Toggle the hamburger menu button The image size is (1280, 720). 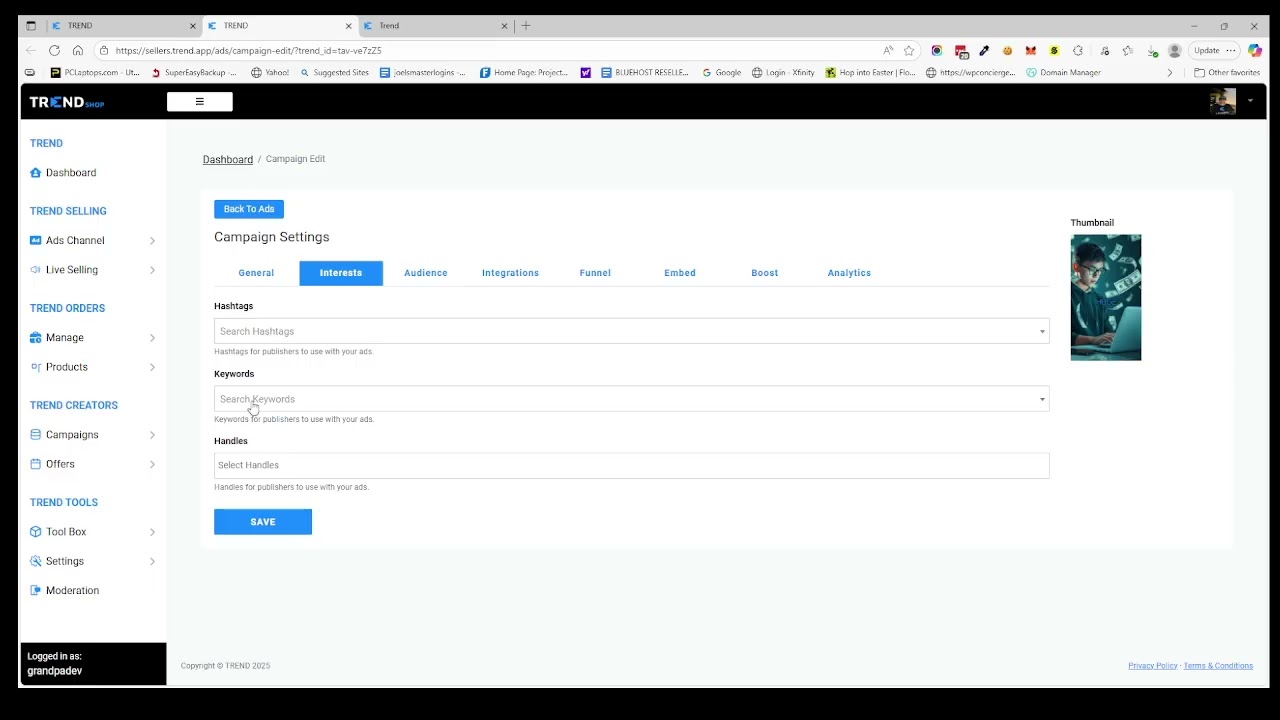tap(200, 101)
